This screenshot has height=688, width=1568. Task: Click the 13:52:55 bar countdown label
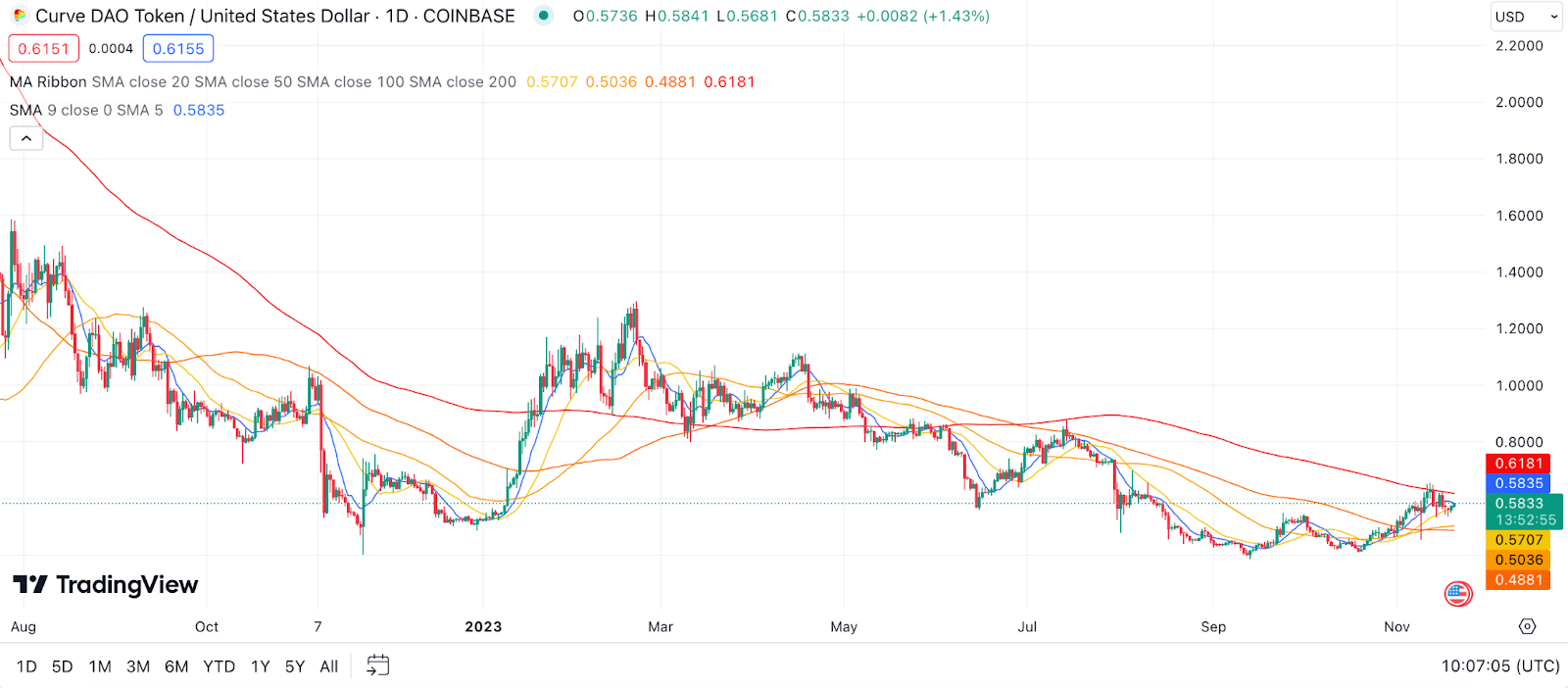tap(1526, 520)
